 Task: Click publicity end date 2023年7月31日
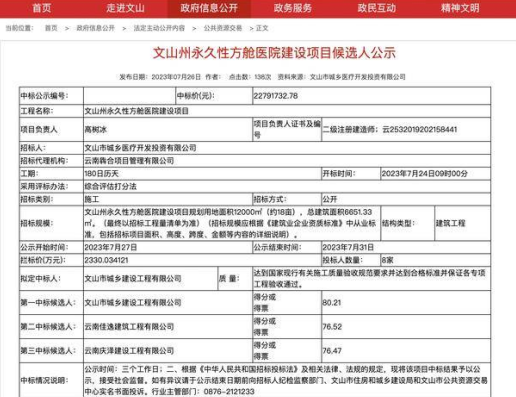348,247
